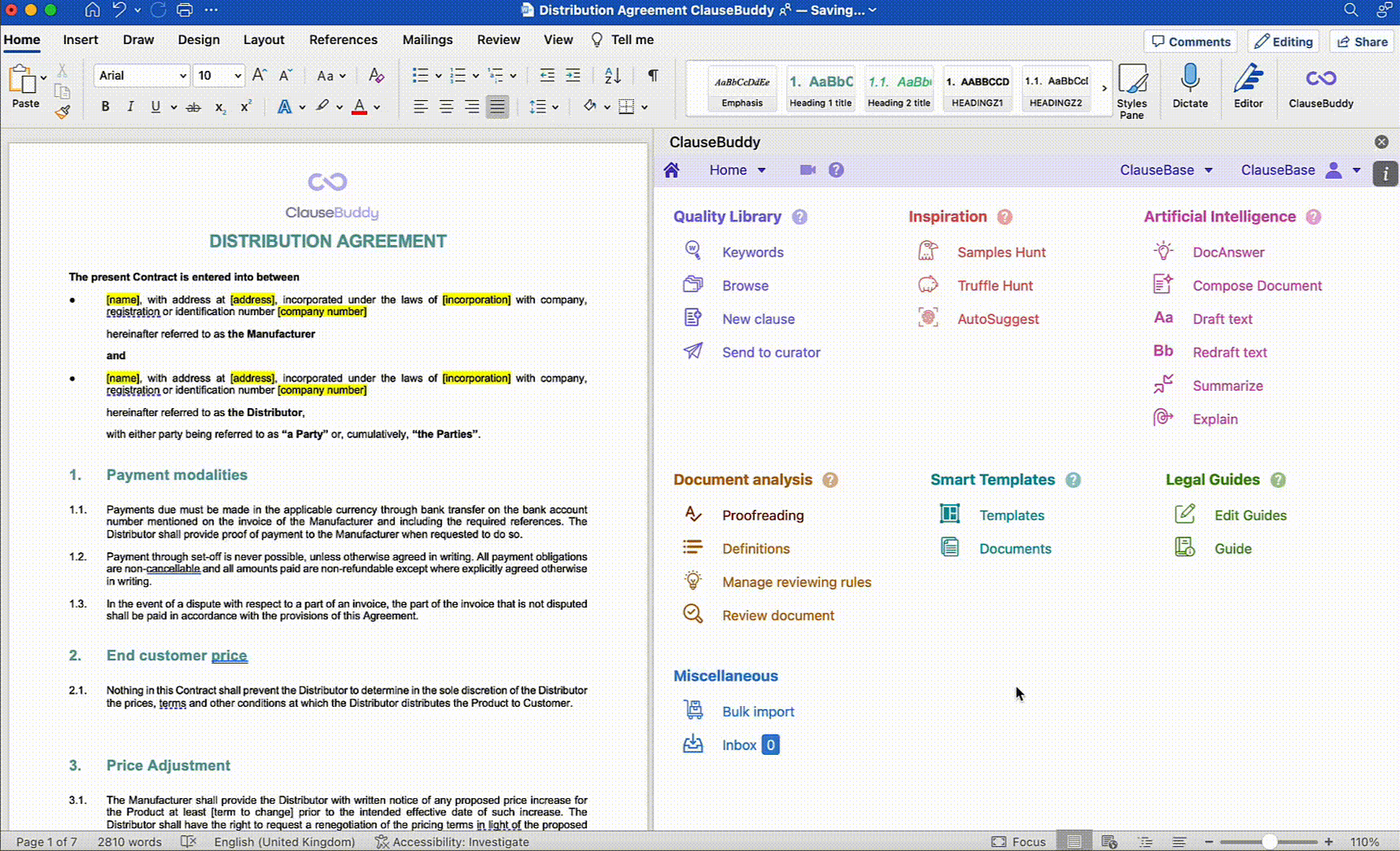This screenshot has width=1400, height=851.
Task: Click the Proofreading icon
Action: tap(693, 515)
